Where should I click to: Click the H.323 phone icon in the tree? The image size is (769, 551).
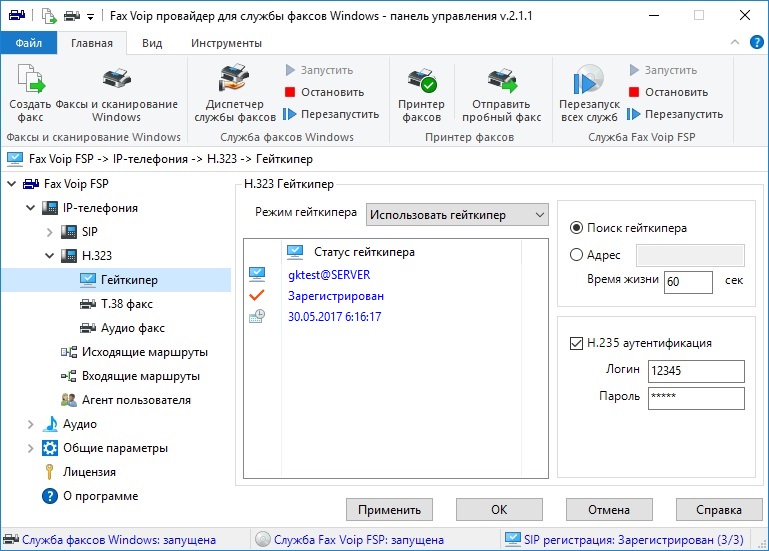[69, 256]
